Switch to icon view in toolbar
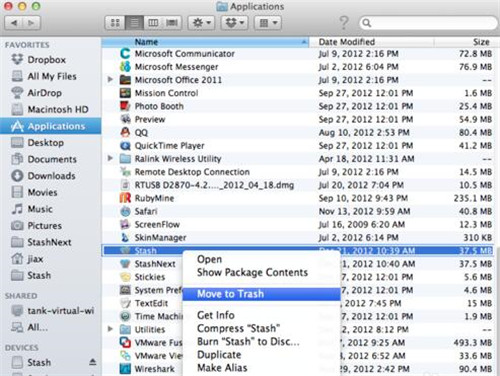The width and height of the screenshot is (500, 376). tap(115, 23)
